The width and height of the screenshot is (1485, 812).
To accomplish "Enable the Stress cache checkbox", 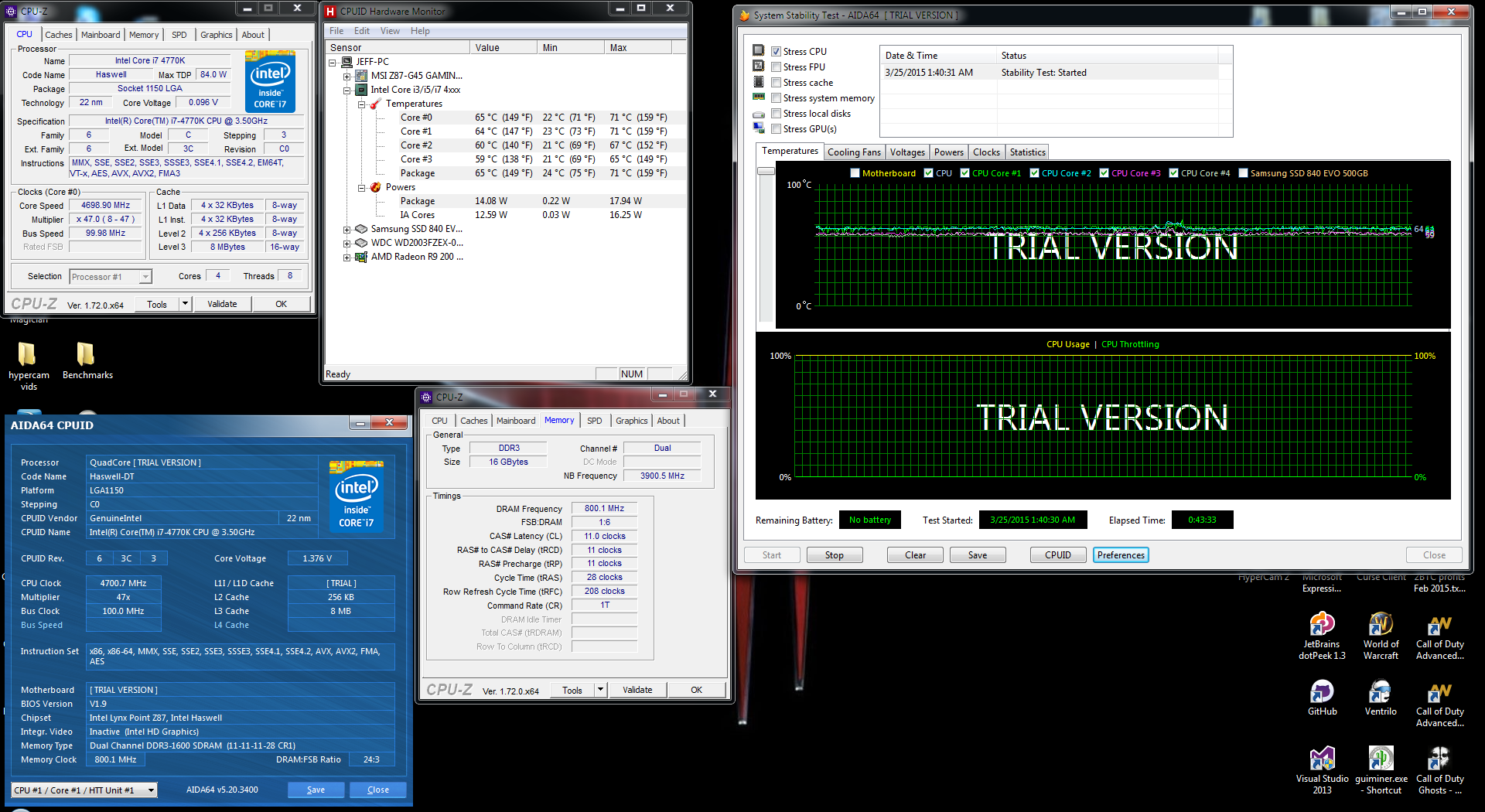I will coord(776,83).
